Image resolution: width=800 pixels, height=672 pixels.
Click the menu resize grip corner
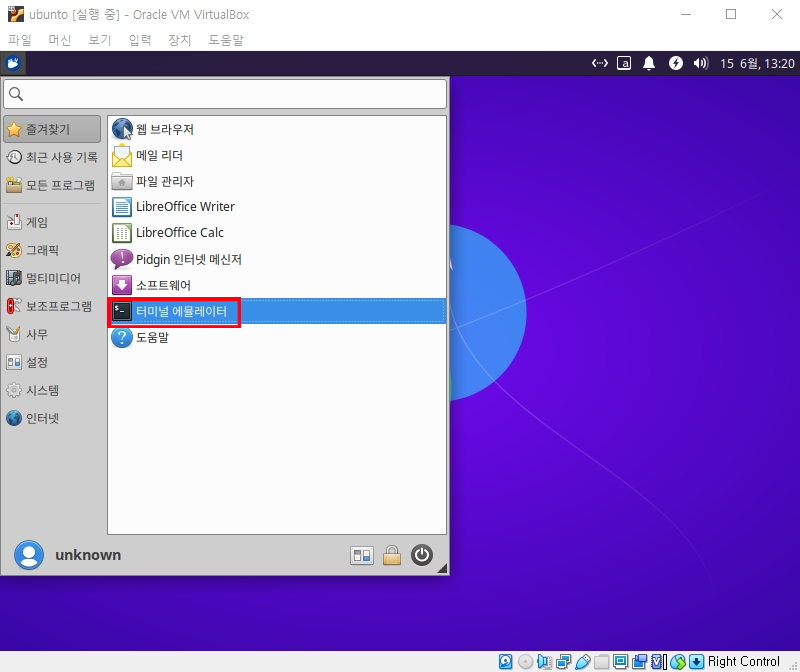tap(442, 568)
